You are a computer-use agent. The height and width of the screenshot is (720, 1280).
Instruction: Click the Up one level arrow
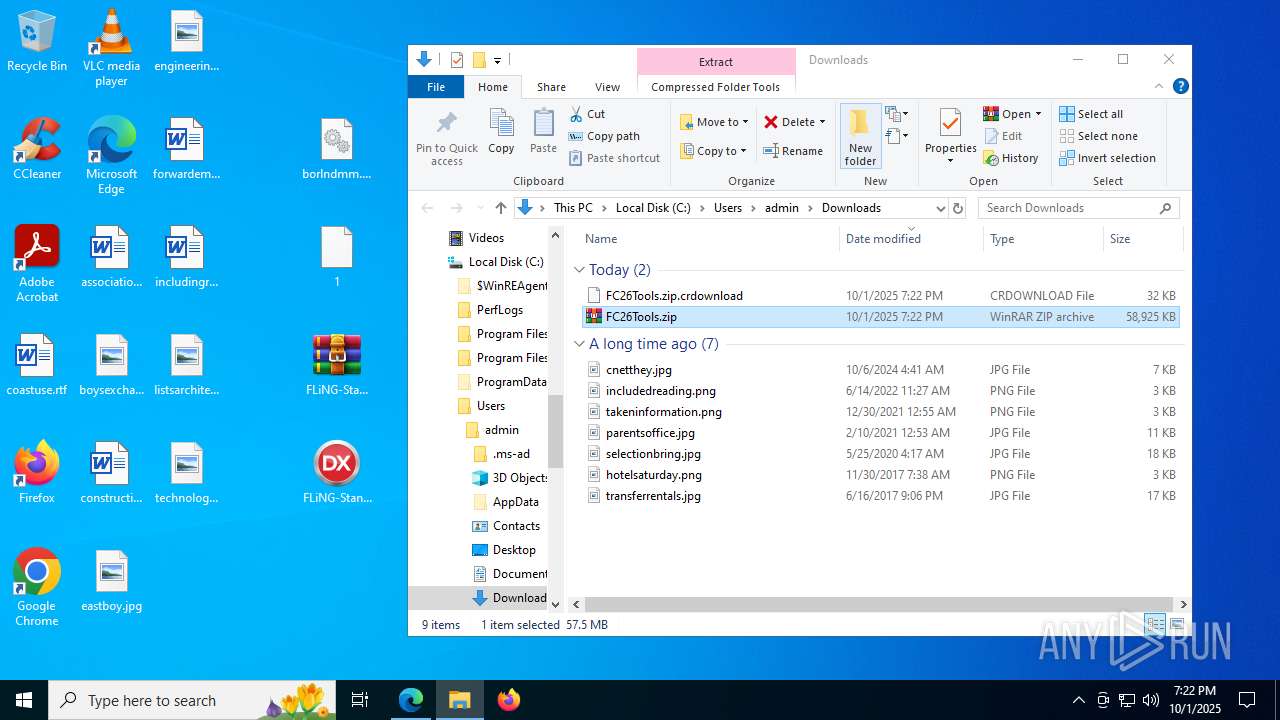click(x=501, y=208)
